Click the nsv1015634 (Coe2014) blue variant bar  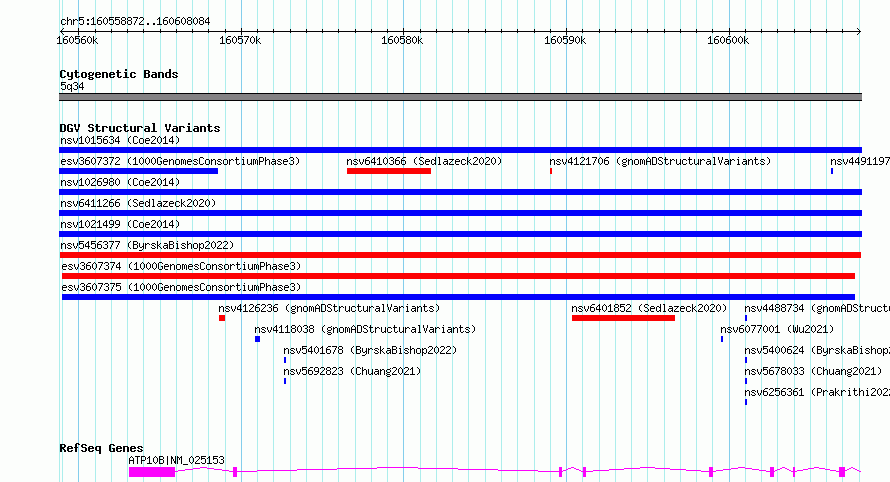[x=460, y=150]
